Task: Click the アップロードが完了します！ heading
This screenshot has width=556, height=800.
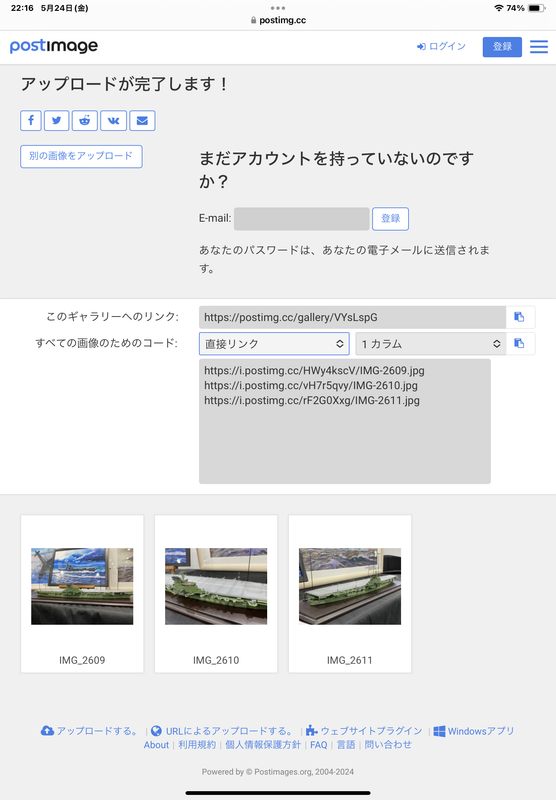Action: pos(124,84)
